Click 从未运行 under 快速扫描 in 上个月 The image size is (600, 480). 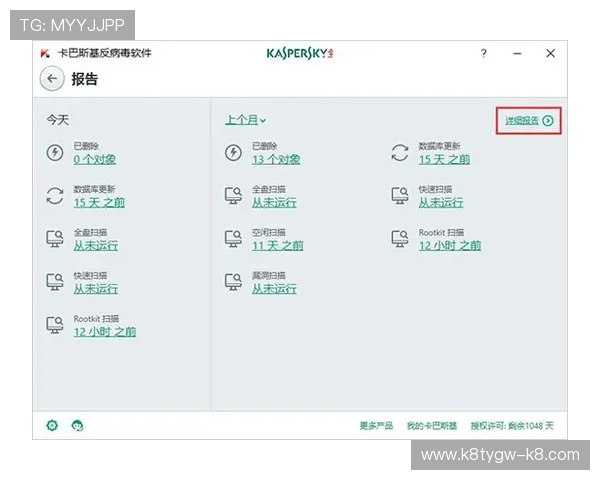tap(441, 202)
